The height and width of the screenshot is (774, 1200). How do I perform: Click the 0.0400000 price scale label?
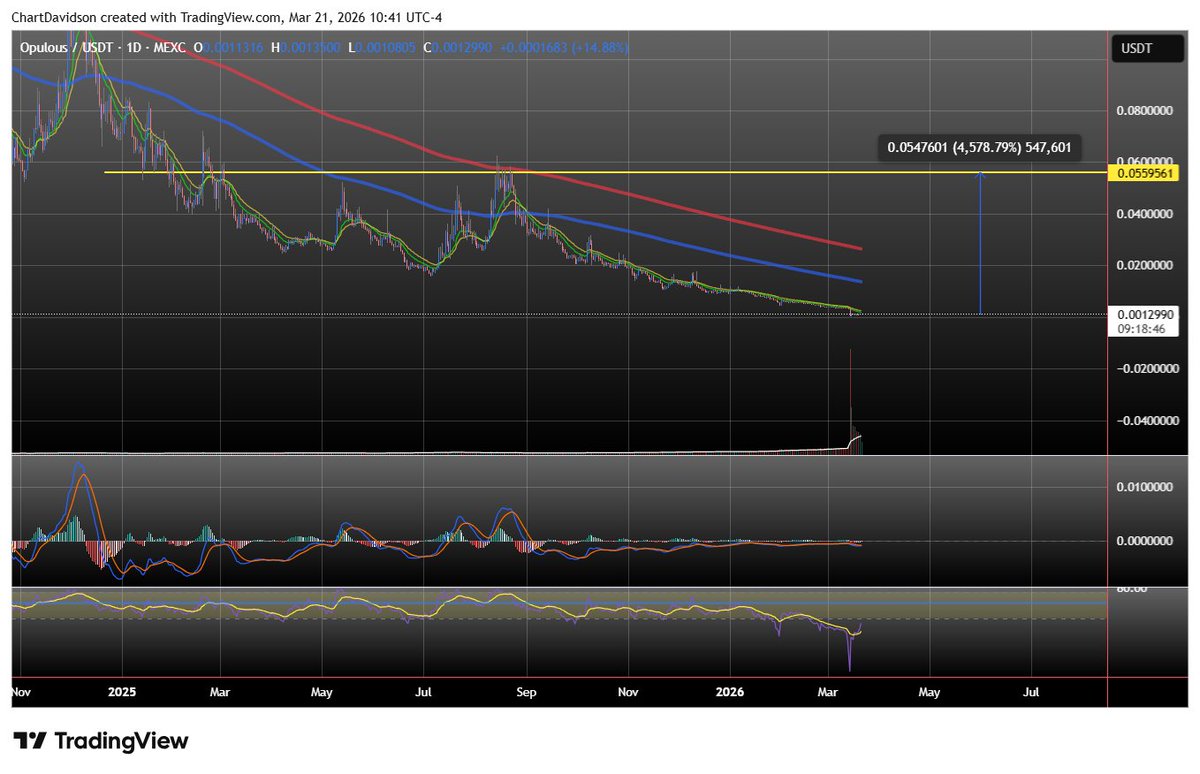(1146, 212)
